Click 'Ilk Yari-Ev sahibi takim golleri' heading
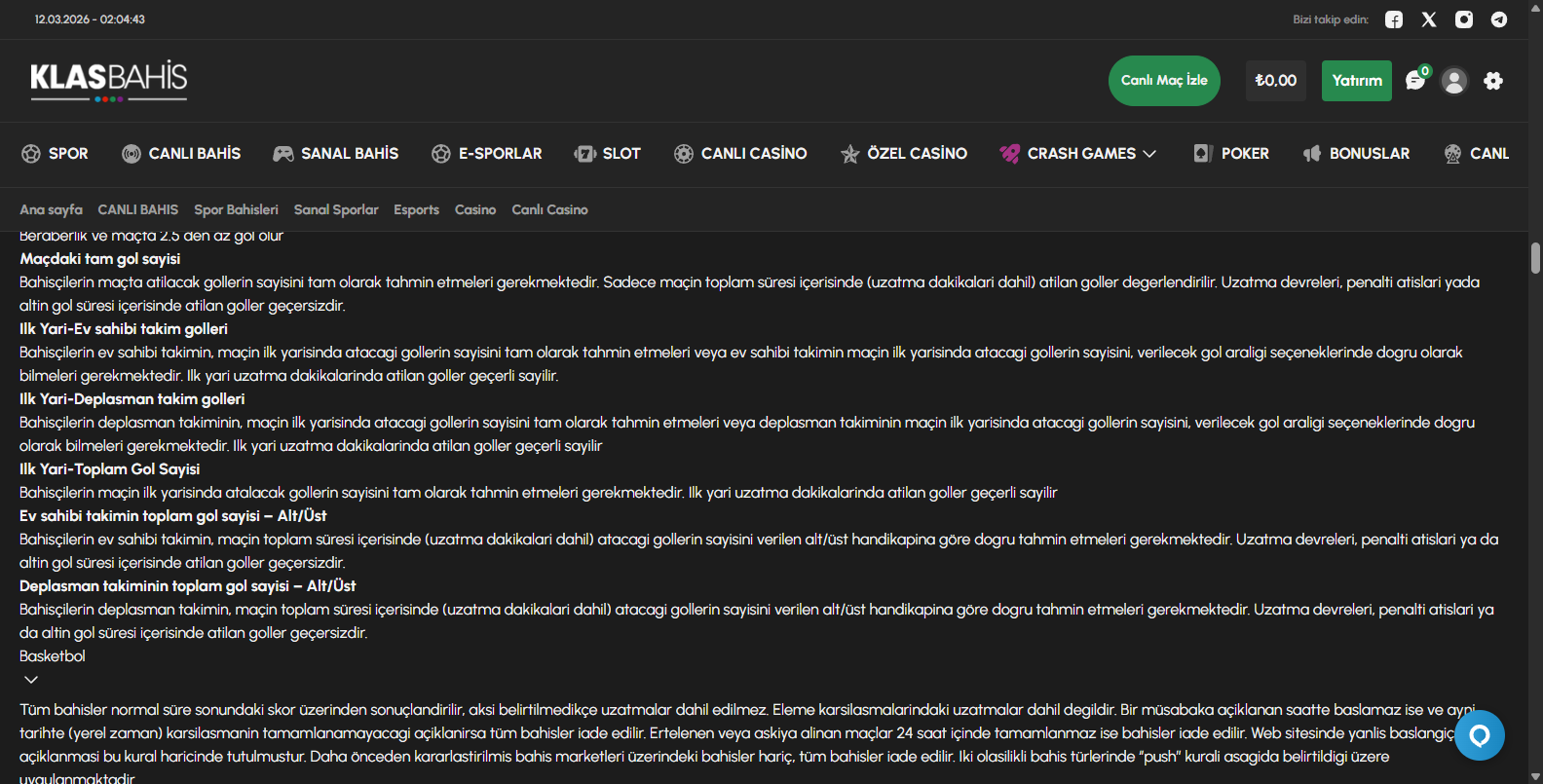The image size is (1543, 784). 124,329
